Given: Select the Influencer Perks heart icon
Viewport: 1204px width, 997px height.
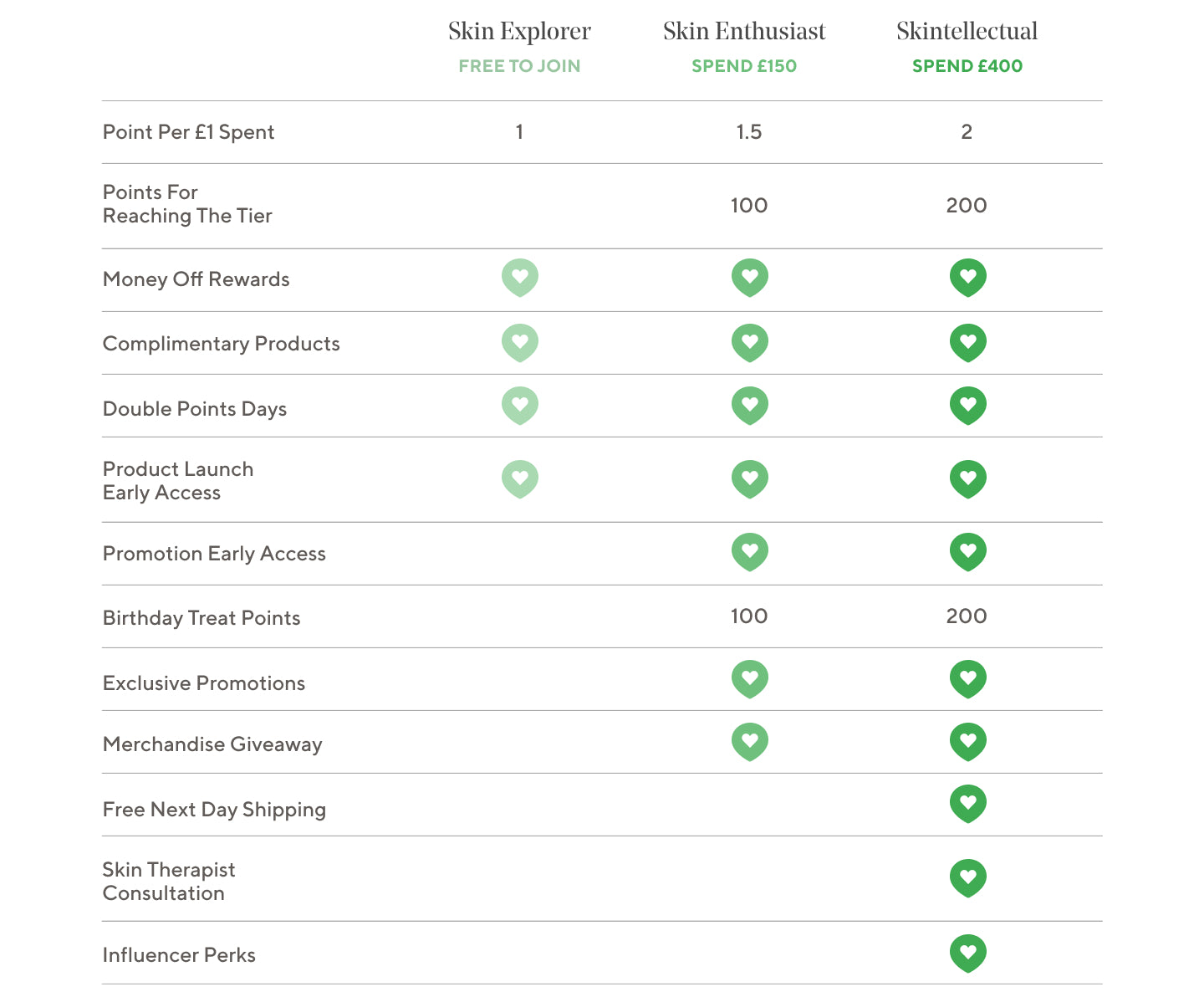Looking at the screenshot, I should [968, 954].
